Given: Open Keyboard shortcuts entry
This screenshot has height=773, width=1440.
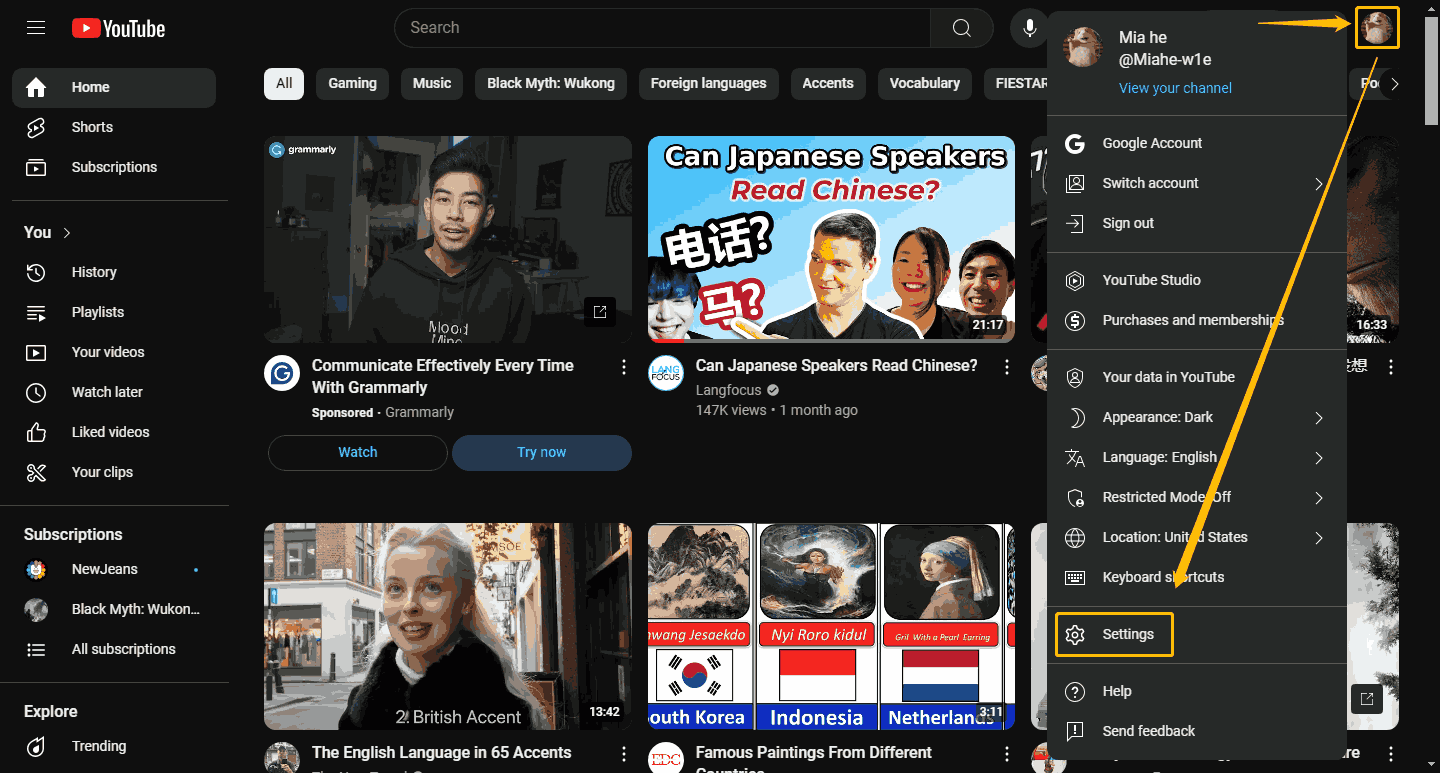Looking at the screenshot, I should (1197, 577).
